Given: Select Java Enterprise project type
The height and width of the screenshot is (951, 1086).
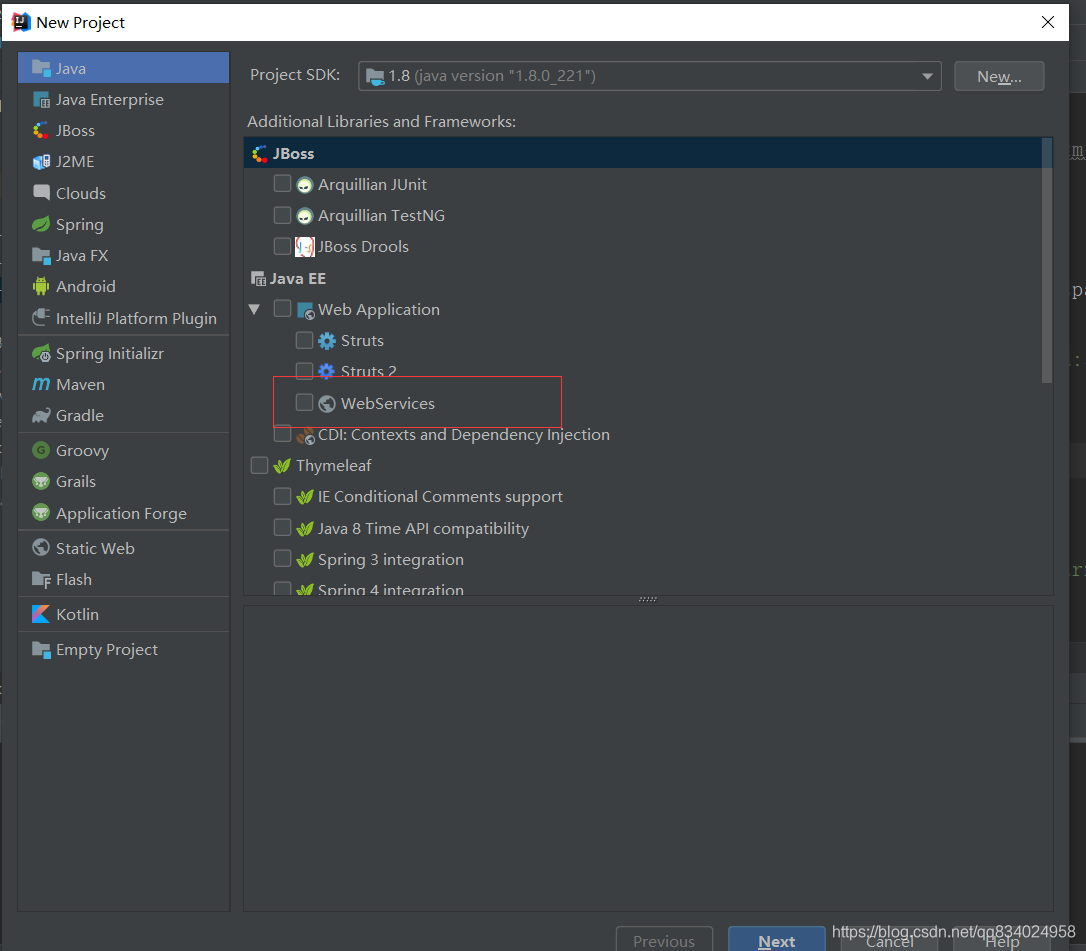Looking at the screenshot, I should tap(109, 100).
